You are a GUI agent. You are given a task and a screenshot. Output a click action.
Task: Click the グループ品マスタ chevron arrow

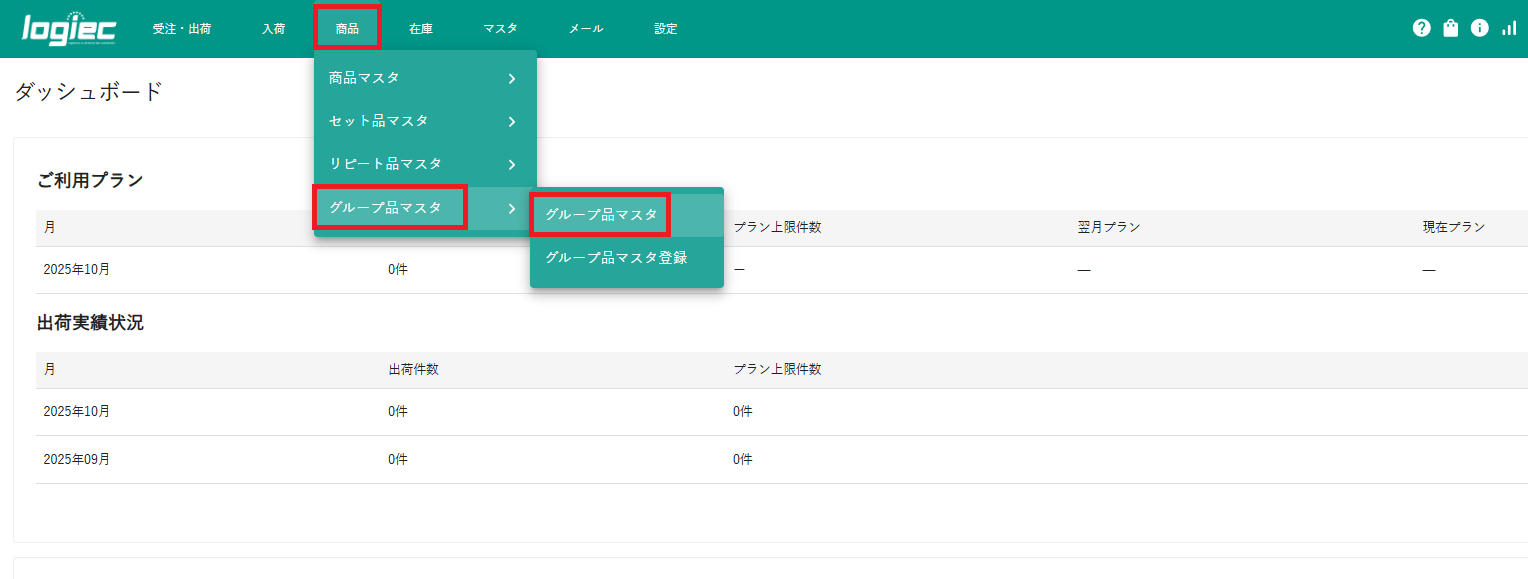511,208
